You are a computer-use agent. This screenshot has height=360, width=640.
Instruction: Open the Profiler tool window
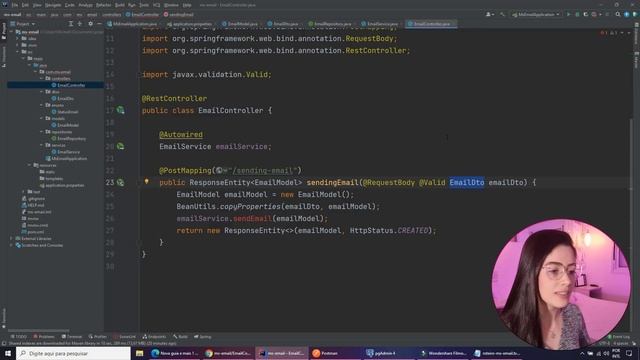coord(97,337)
